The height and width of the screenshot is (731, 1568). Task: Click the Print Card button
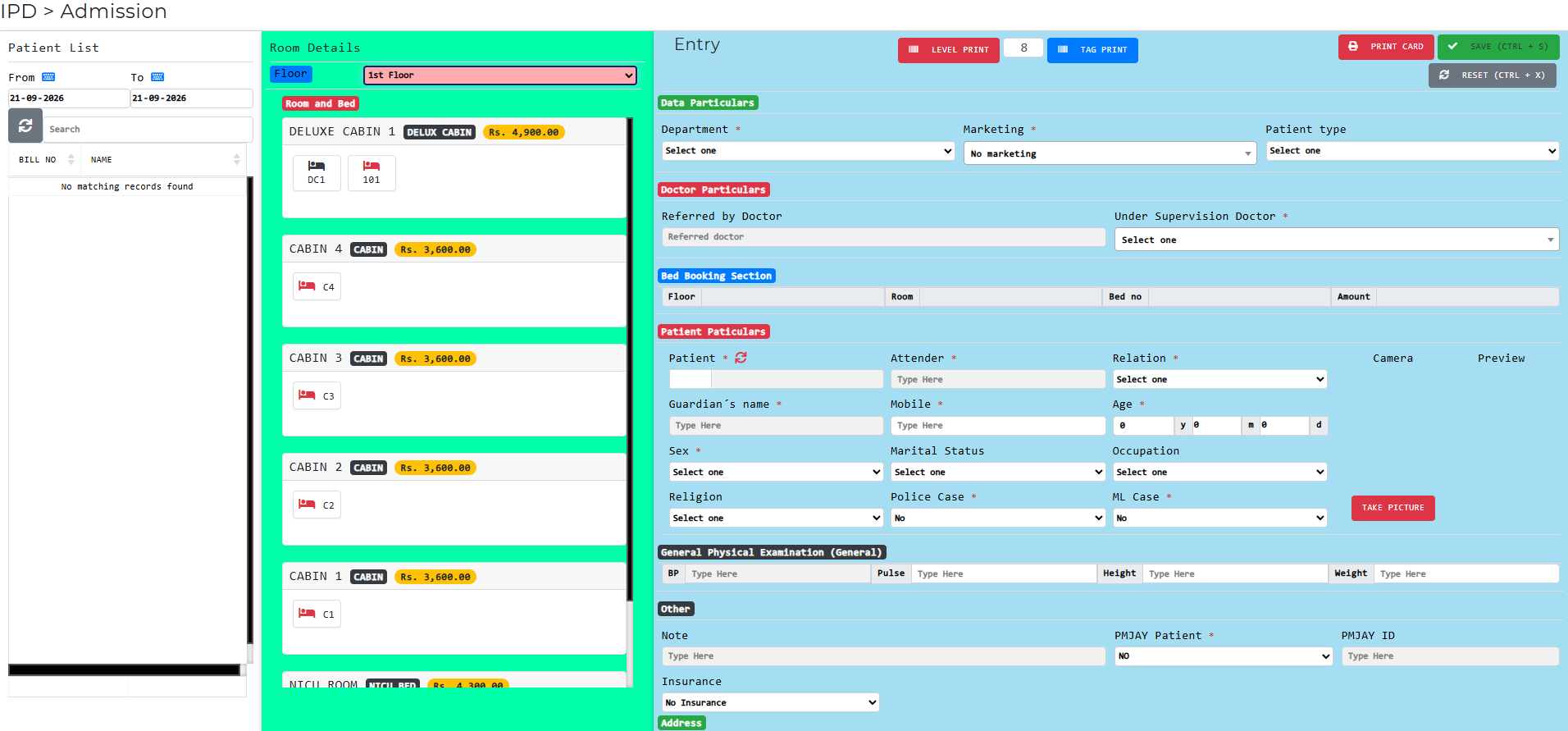click(x=1386, y=47)
